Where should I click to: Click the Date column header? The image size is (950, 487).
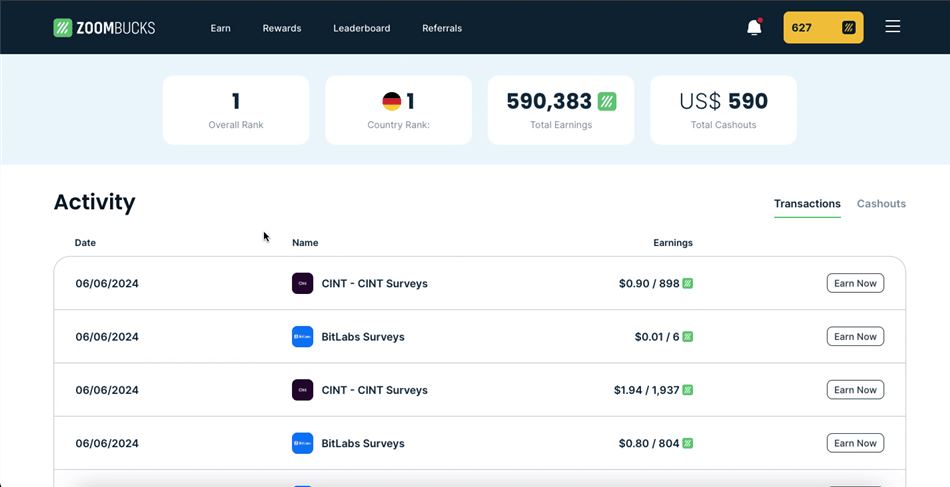tap(85, 243)
